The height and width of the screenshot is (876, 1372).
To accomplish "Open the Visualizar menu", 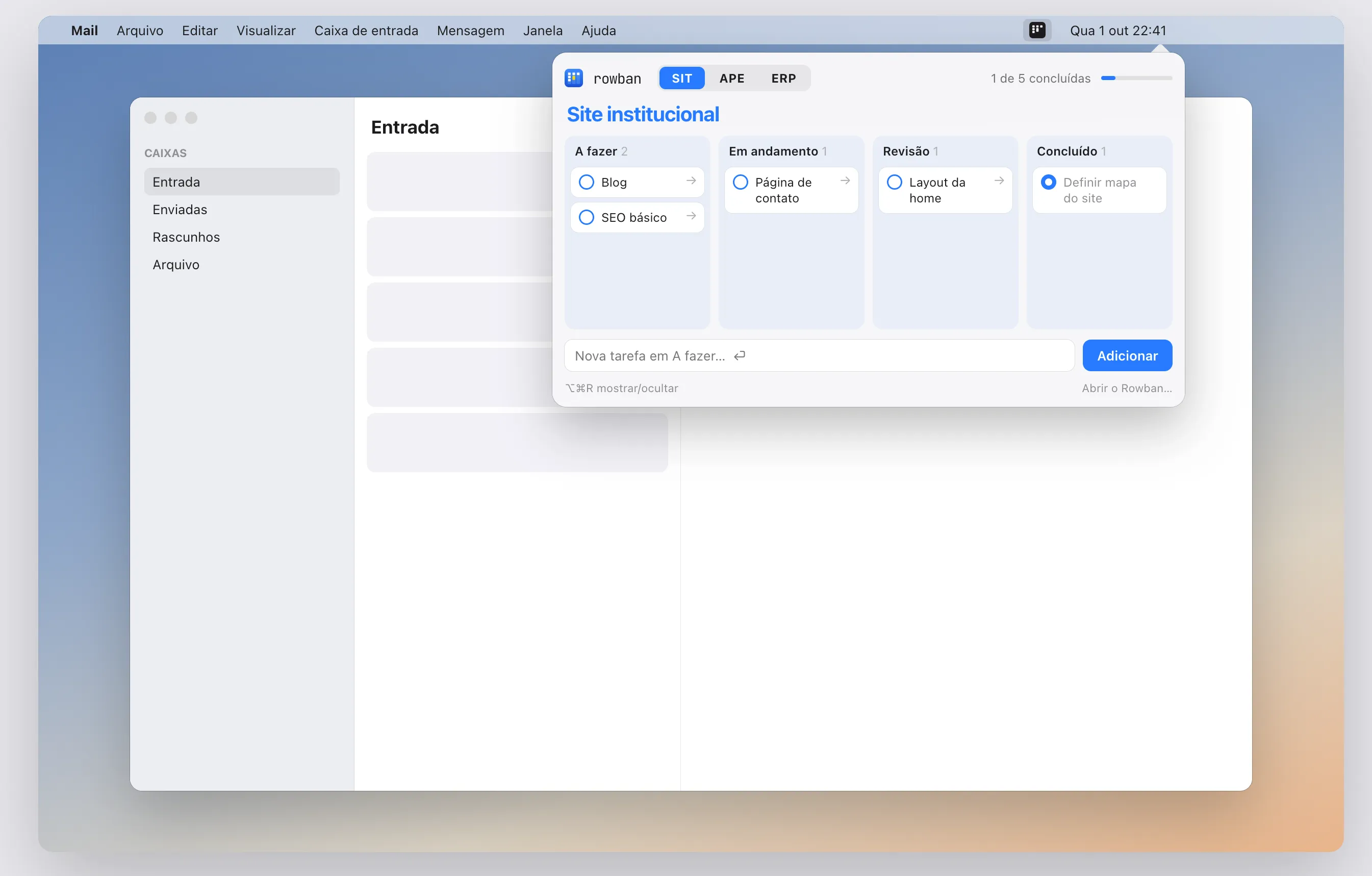I will (x=266, y=30).
